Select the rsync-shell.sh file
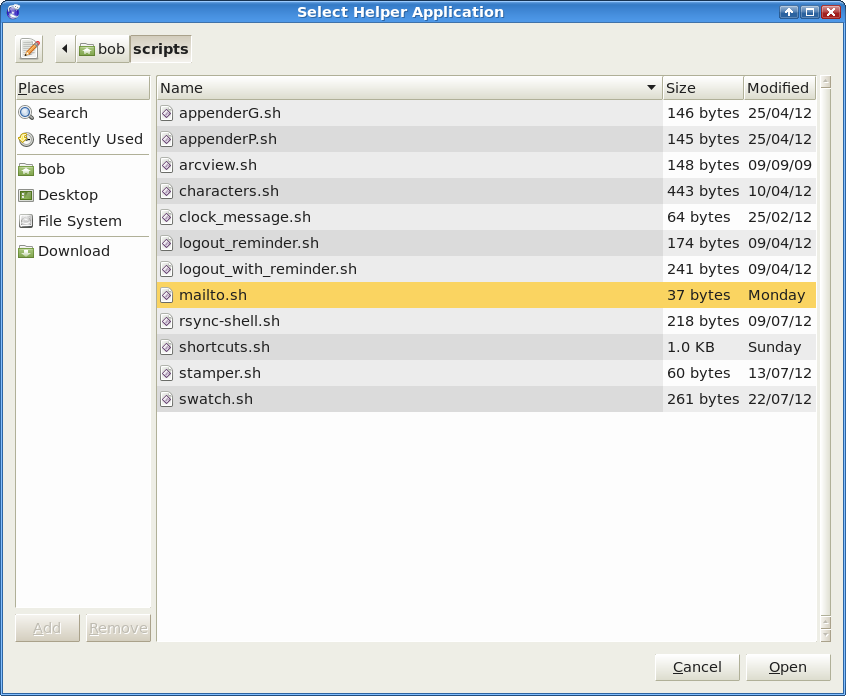 coord(486,321)
